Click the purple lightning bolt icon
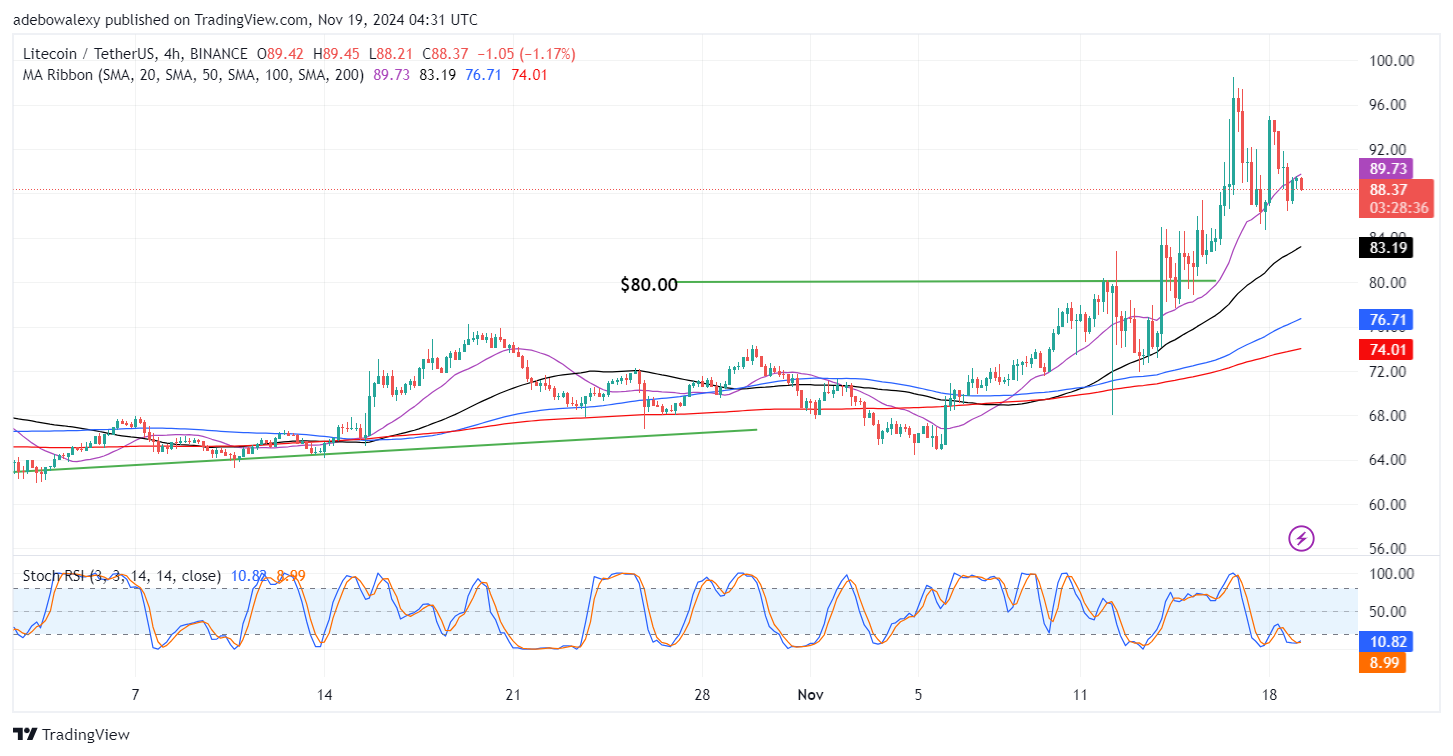 pos(1300,539)
